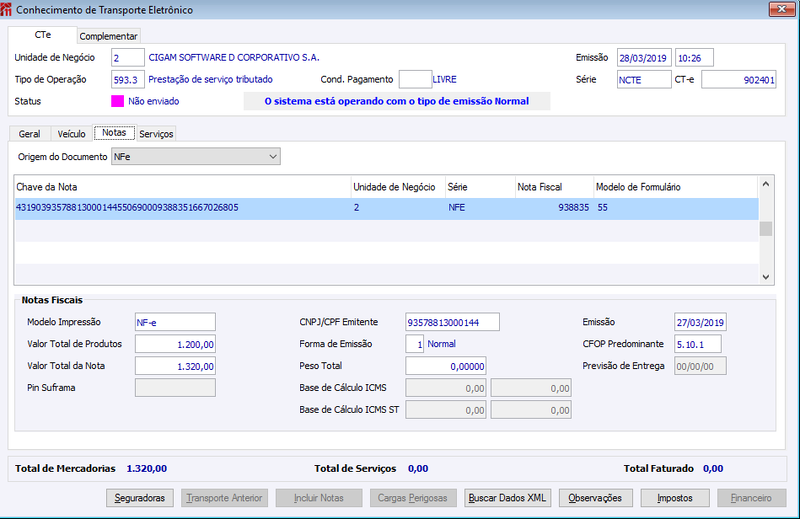The image size is (800, 519).
Task: Click the notes list scroll down arrow
Action: point(765,277)
